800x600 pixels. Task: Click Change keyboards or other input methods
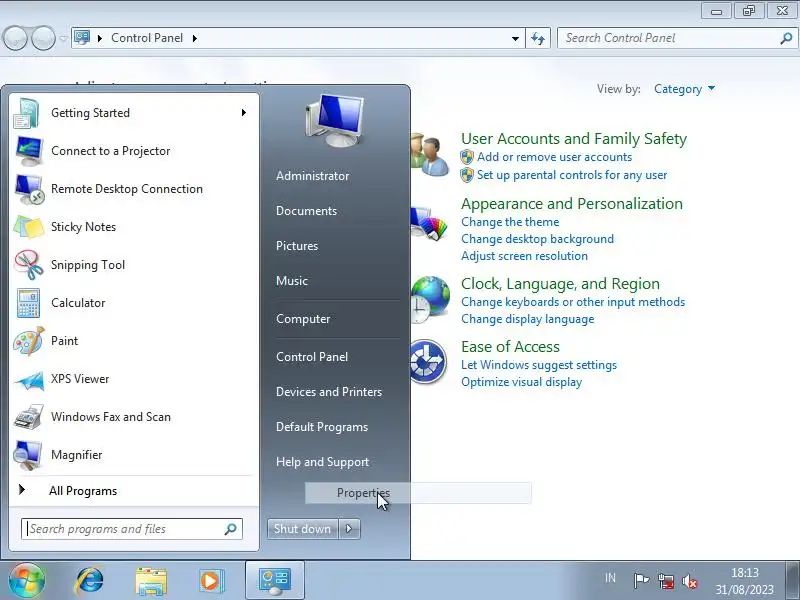point(573,302)
